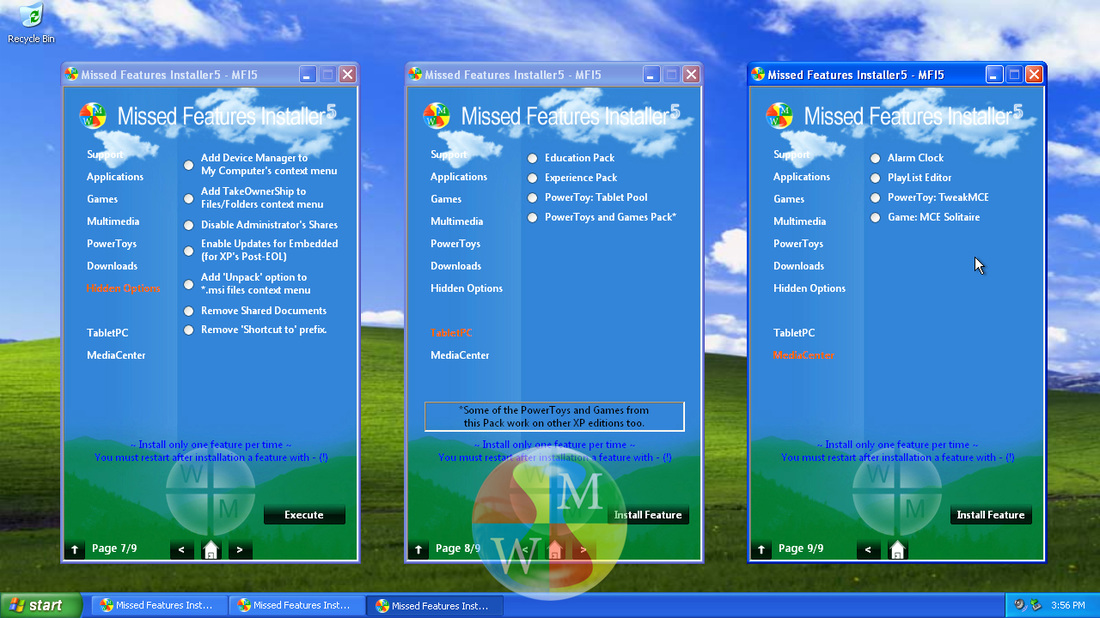The height and width of the screenshot is (618, 1100).
Task: Open Applications in Page 7/9 window
Action: coord(115,177)
